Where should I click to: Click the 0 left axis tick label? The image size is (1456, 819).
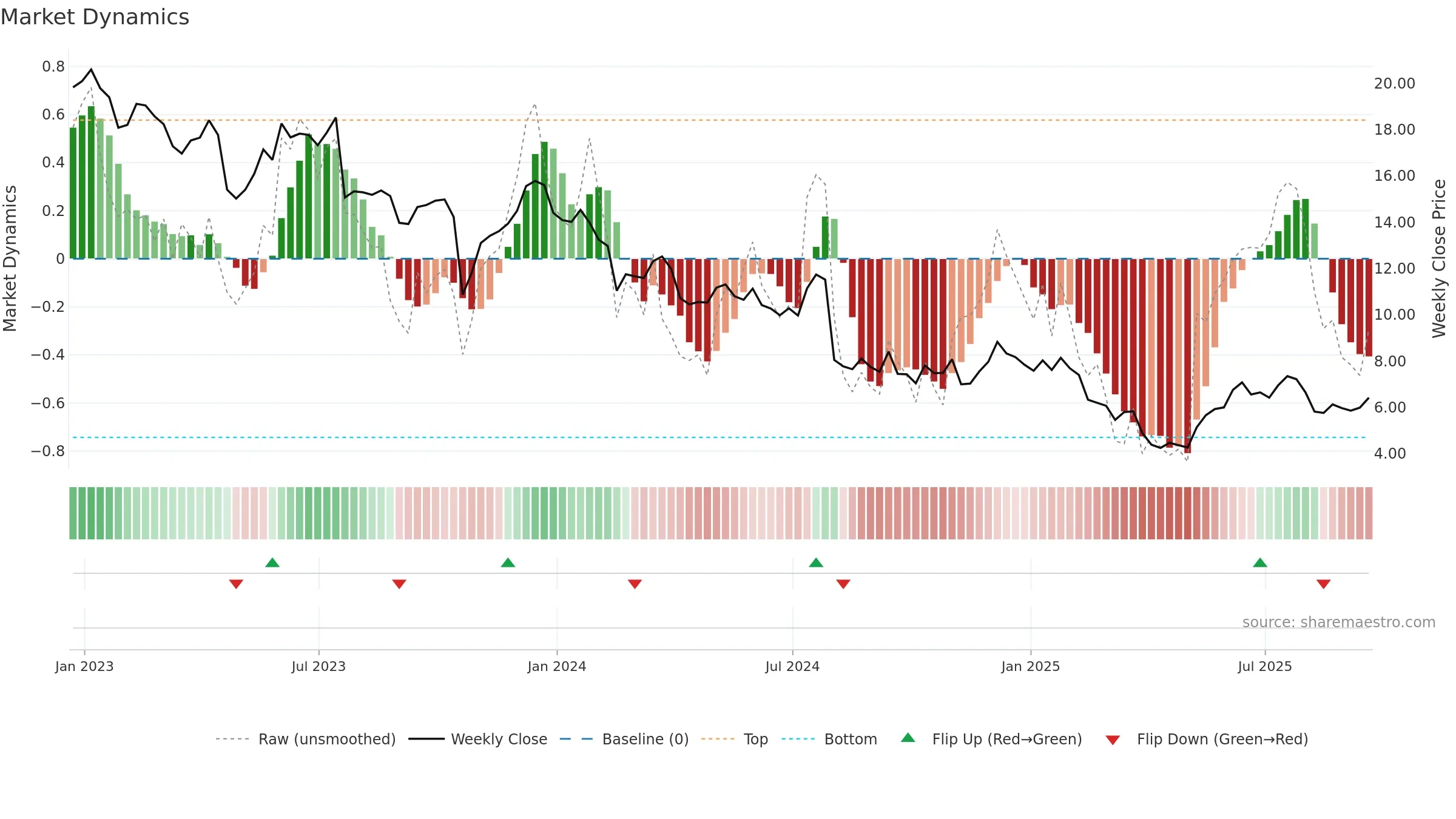pyautogui.click(x=60, y=258)
